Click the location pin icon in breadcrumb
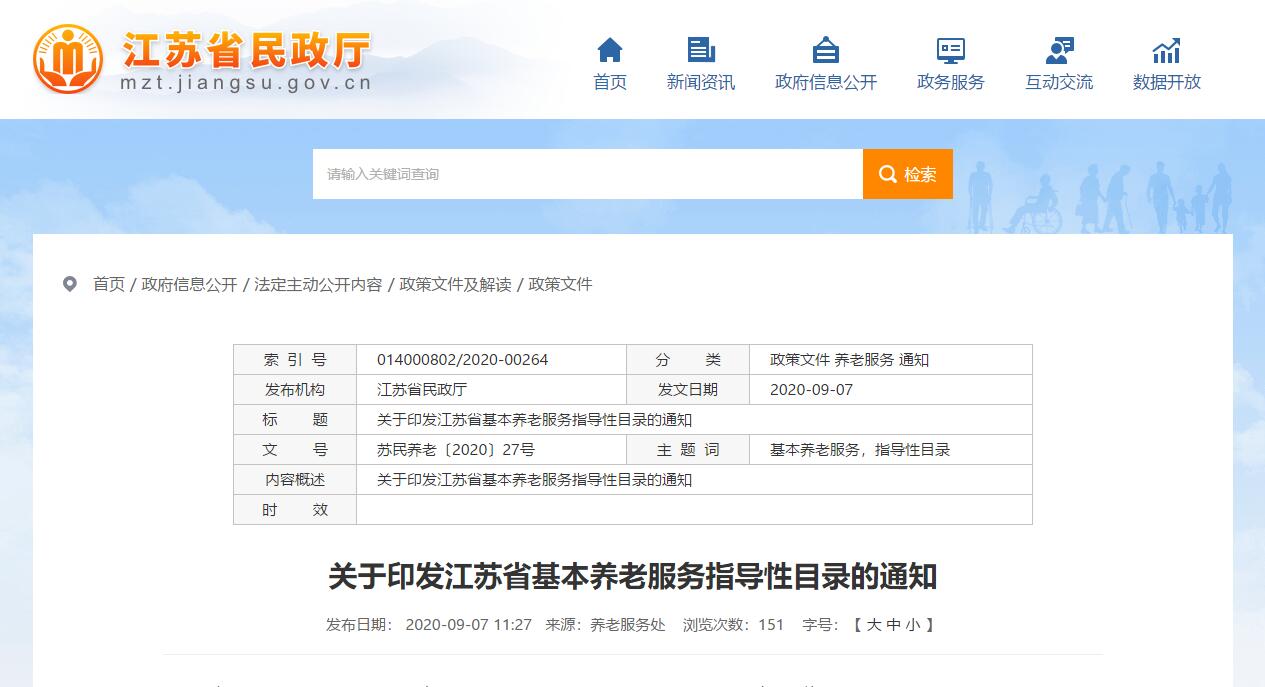The image size is (1265, 687). (x=70, y=284)
